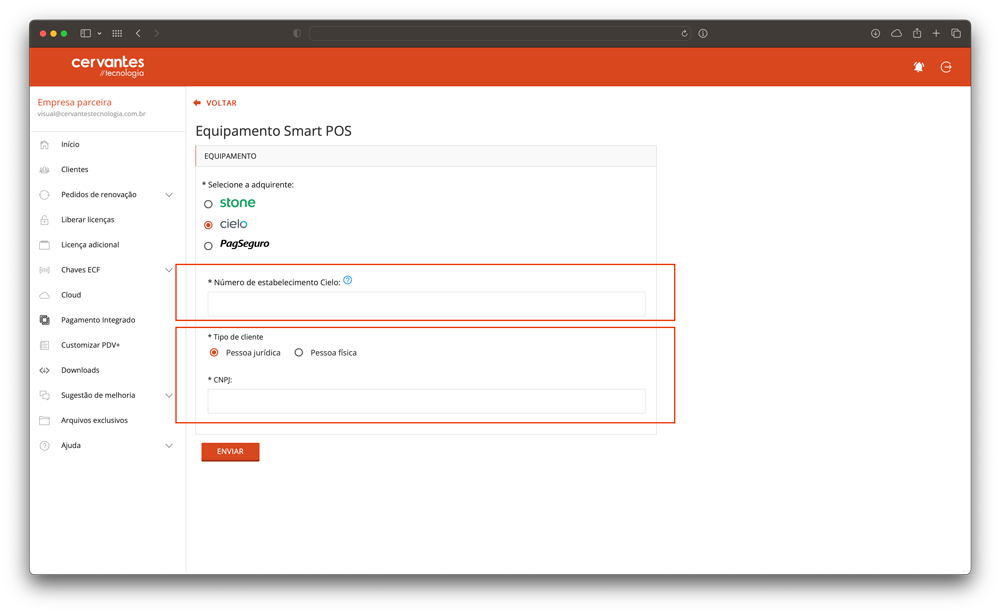Open Liberar licenças menu item

point(87,220)
